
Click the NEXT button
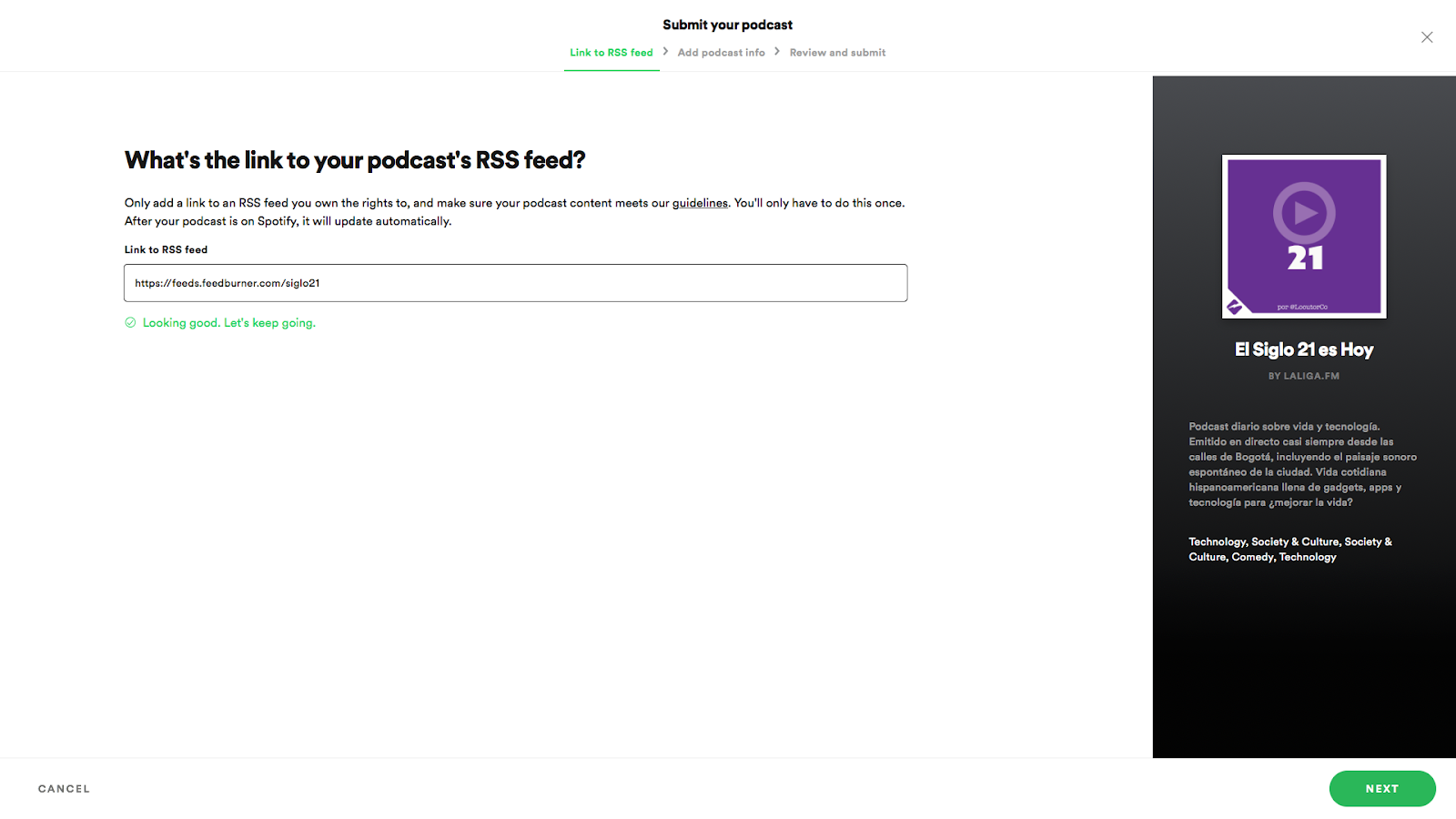pyautogui.click(x=1382, y=789)
